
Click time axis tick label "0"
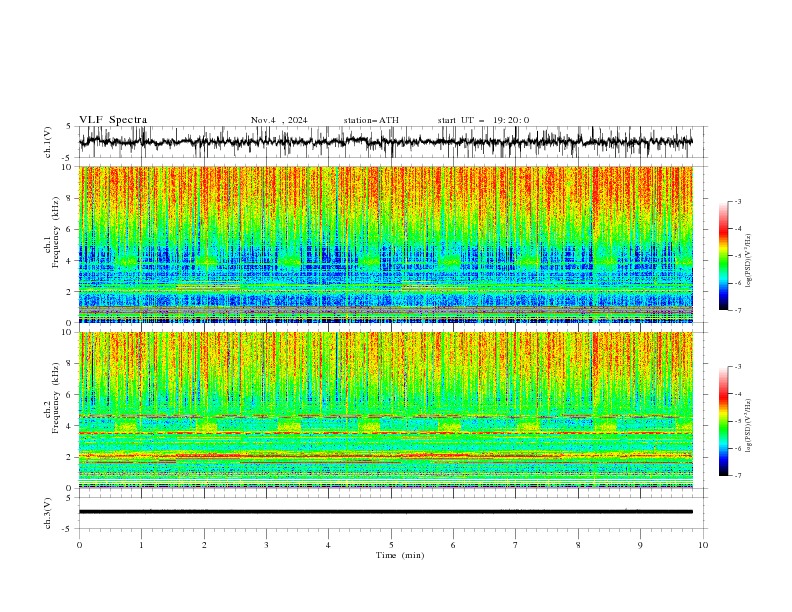pyautogui.click(x=79, y=545)
